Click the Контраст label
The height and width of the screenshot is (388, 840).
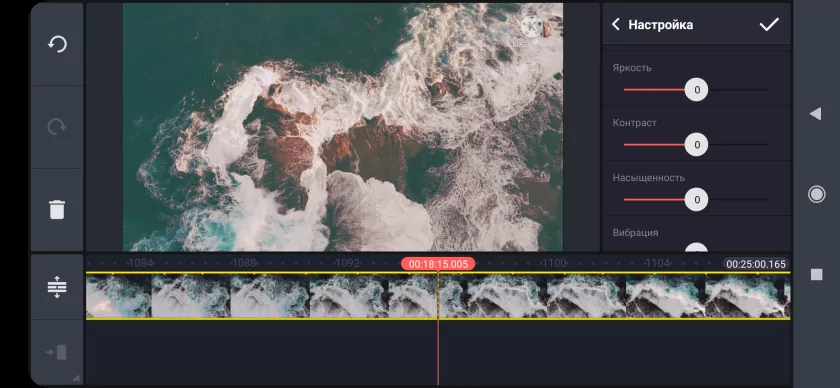click(x=635, y=123)
